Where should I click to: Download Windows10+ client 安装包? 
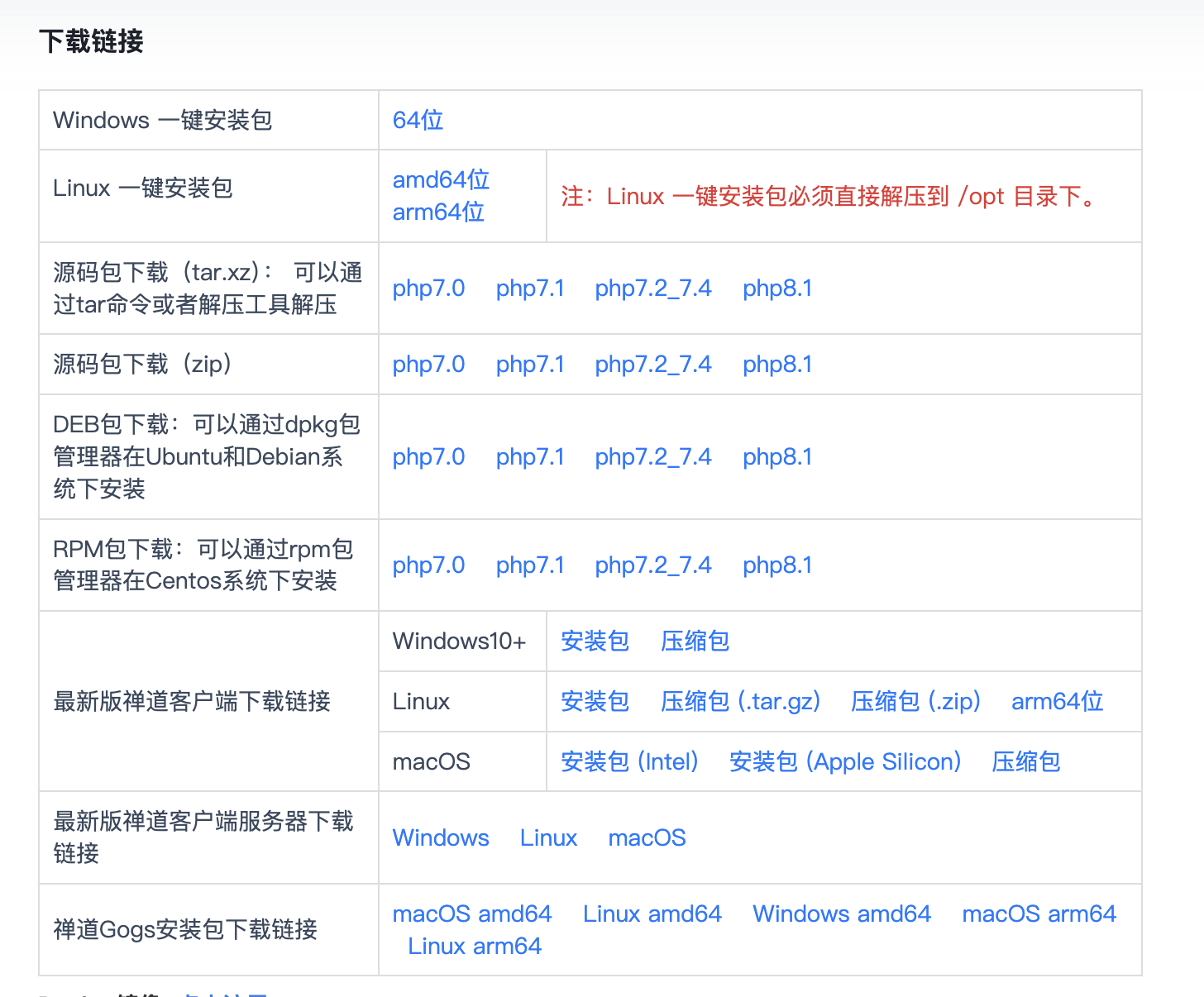pos(595,641)
